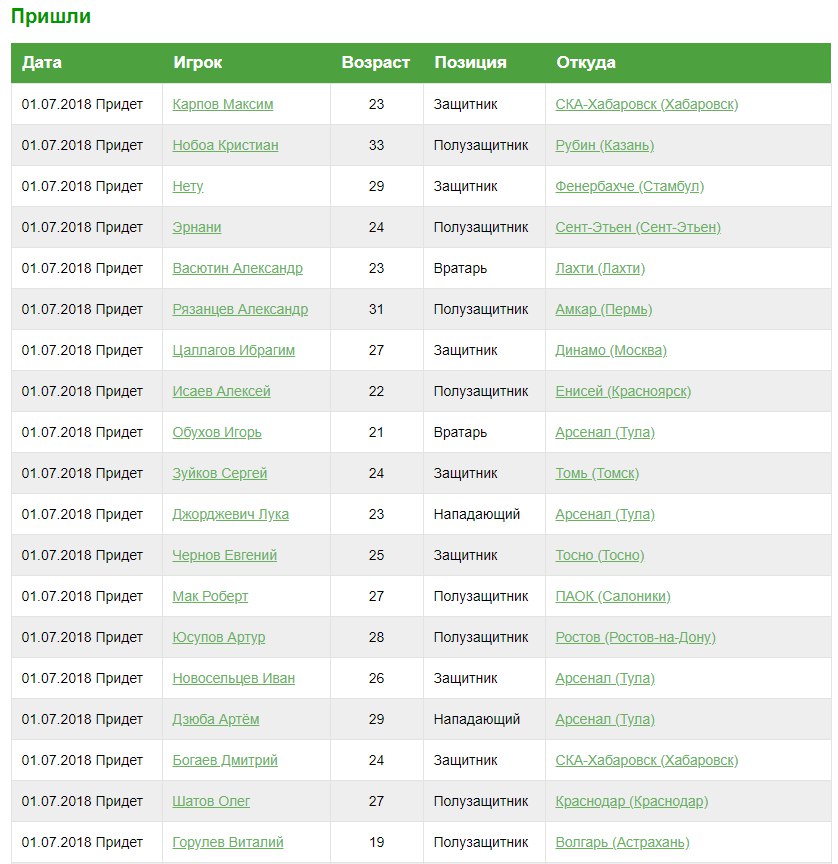Click the Возраст column header

pos(375,62)
